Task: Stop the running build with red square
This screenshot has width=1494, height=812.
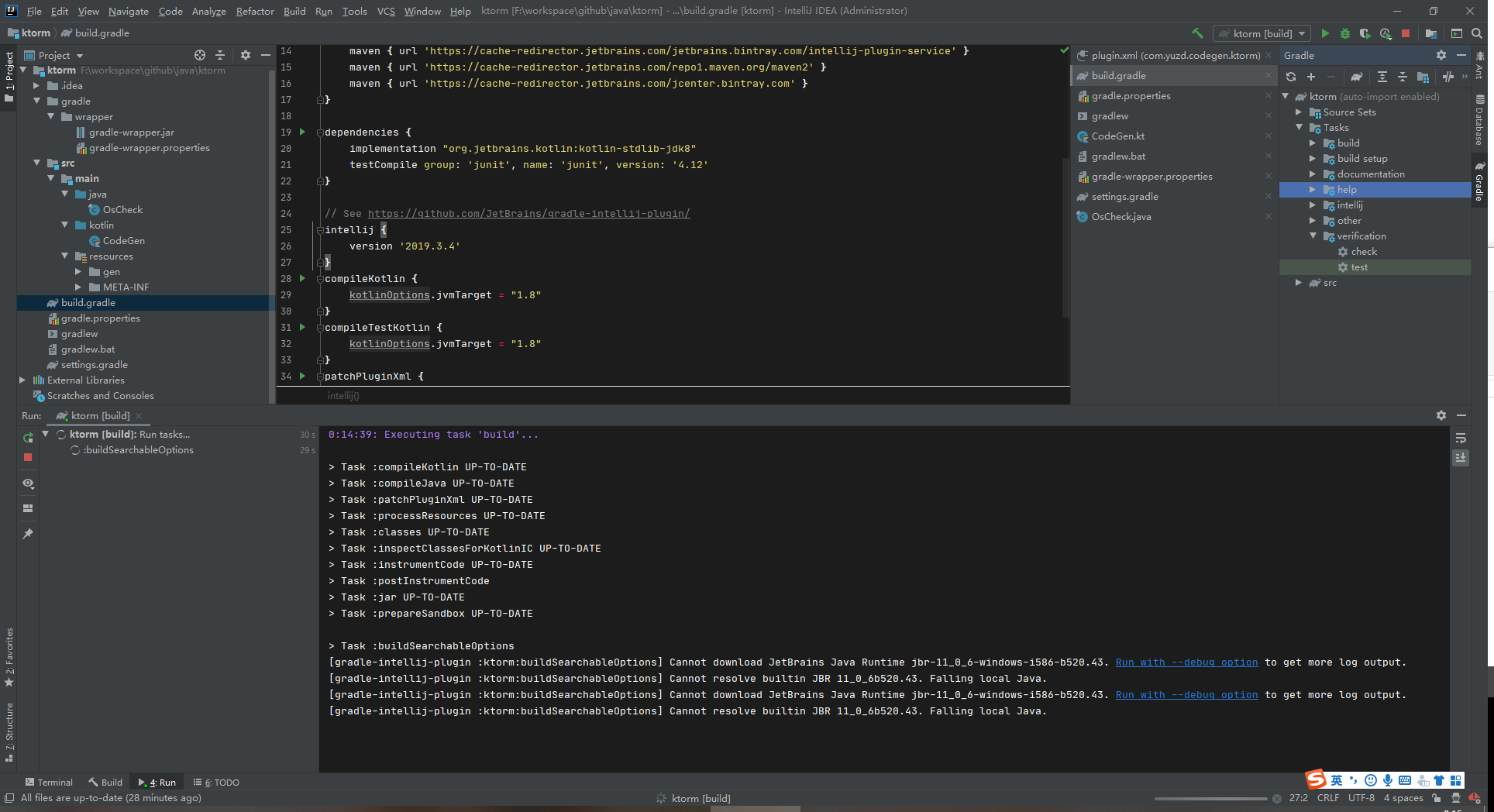Action: [28, 457]
